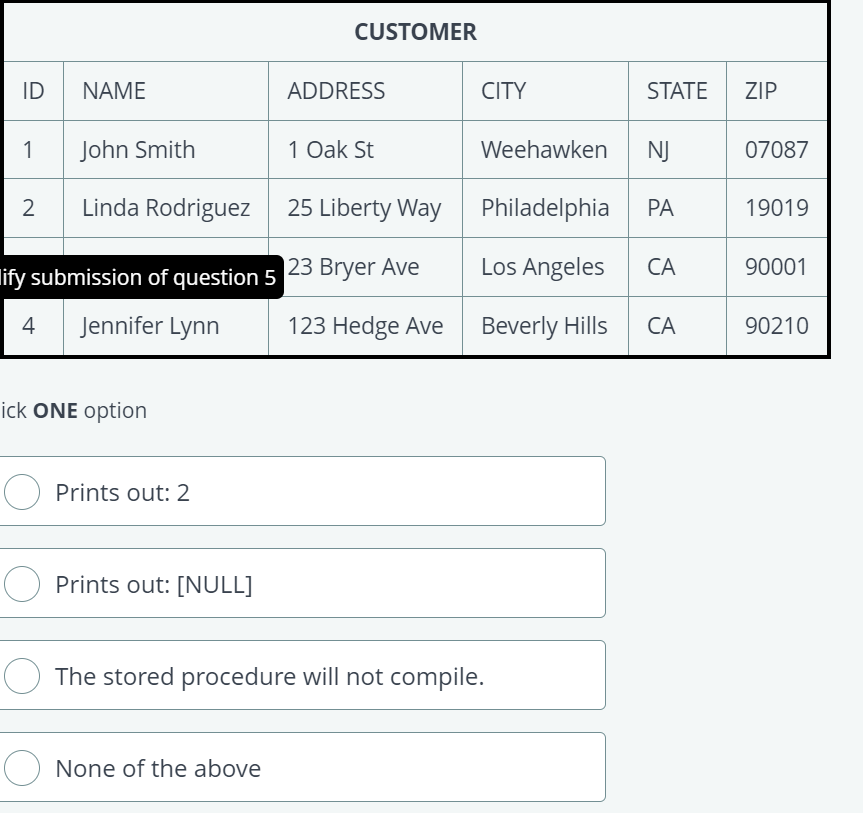This screenshot has height=813, width=863.
Task: Choose the 'Prints out: [NULL]' radio option
Action: click(x=22, y=583)
